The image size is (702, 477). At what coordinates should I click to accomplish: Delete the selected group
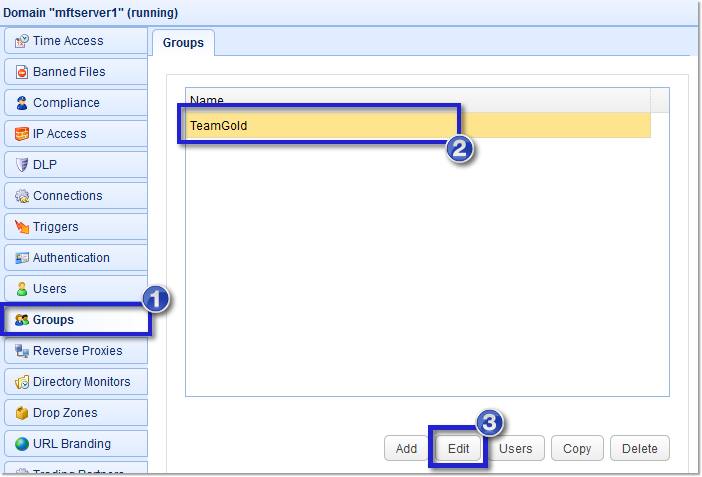click(x=639, y=449)
